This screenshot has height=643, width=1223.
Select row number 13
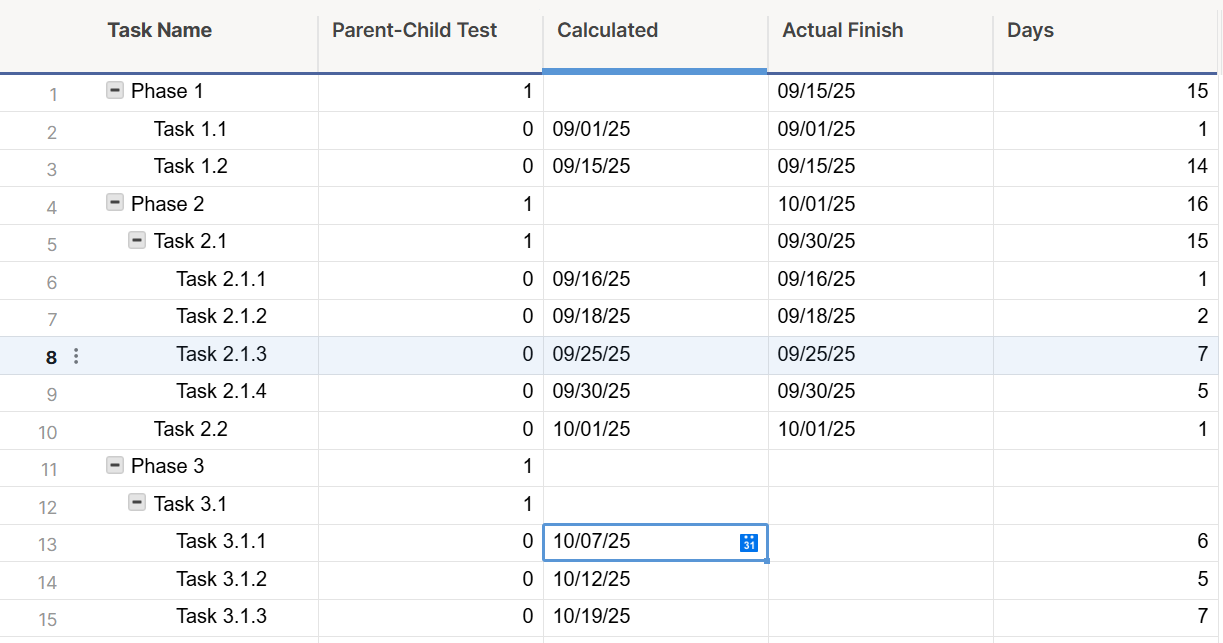point(48,545)
